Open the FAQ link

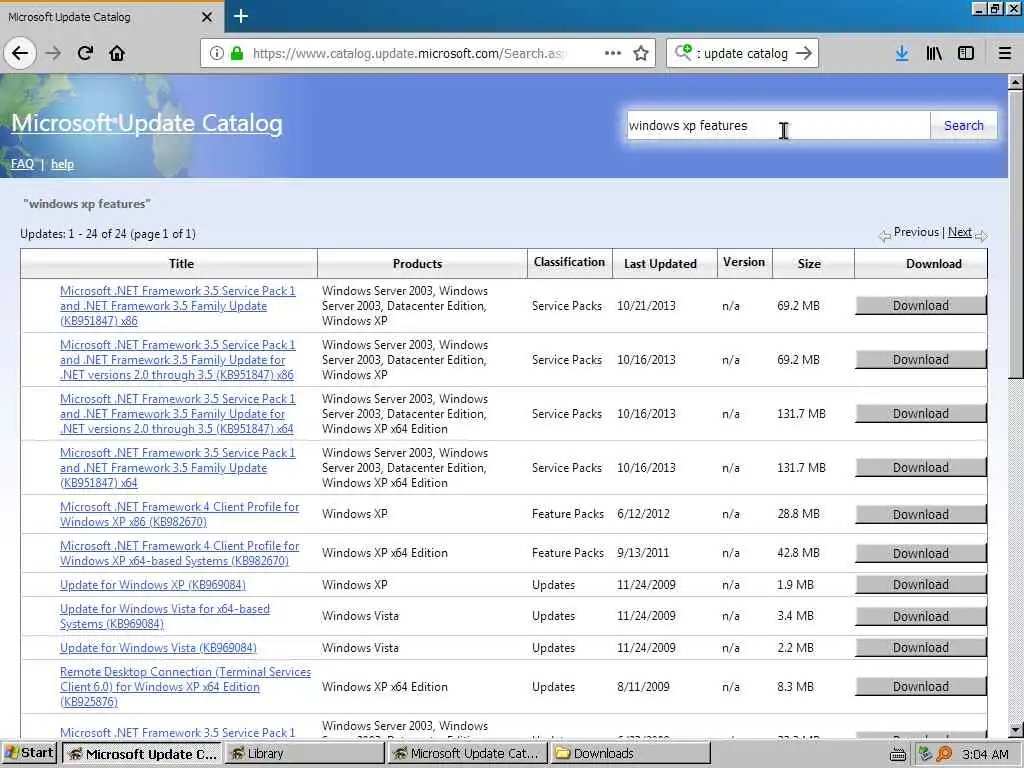[22, 164]
